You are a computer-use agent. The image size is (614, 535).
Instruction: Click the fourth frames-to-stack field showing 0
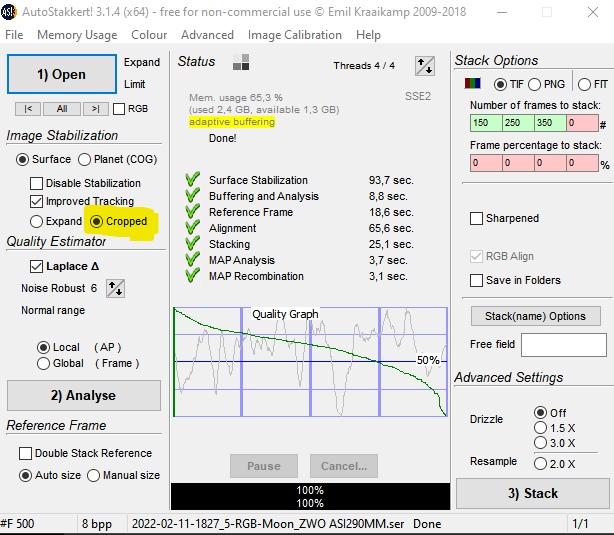tap(583, 123)
